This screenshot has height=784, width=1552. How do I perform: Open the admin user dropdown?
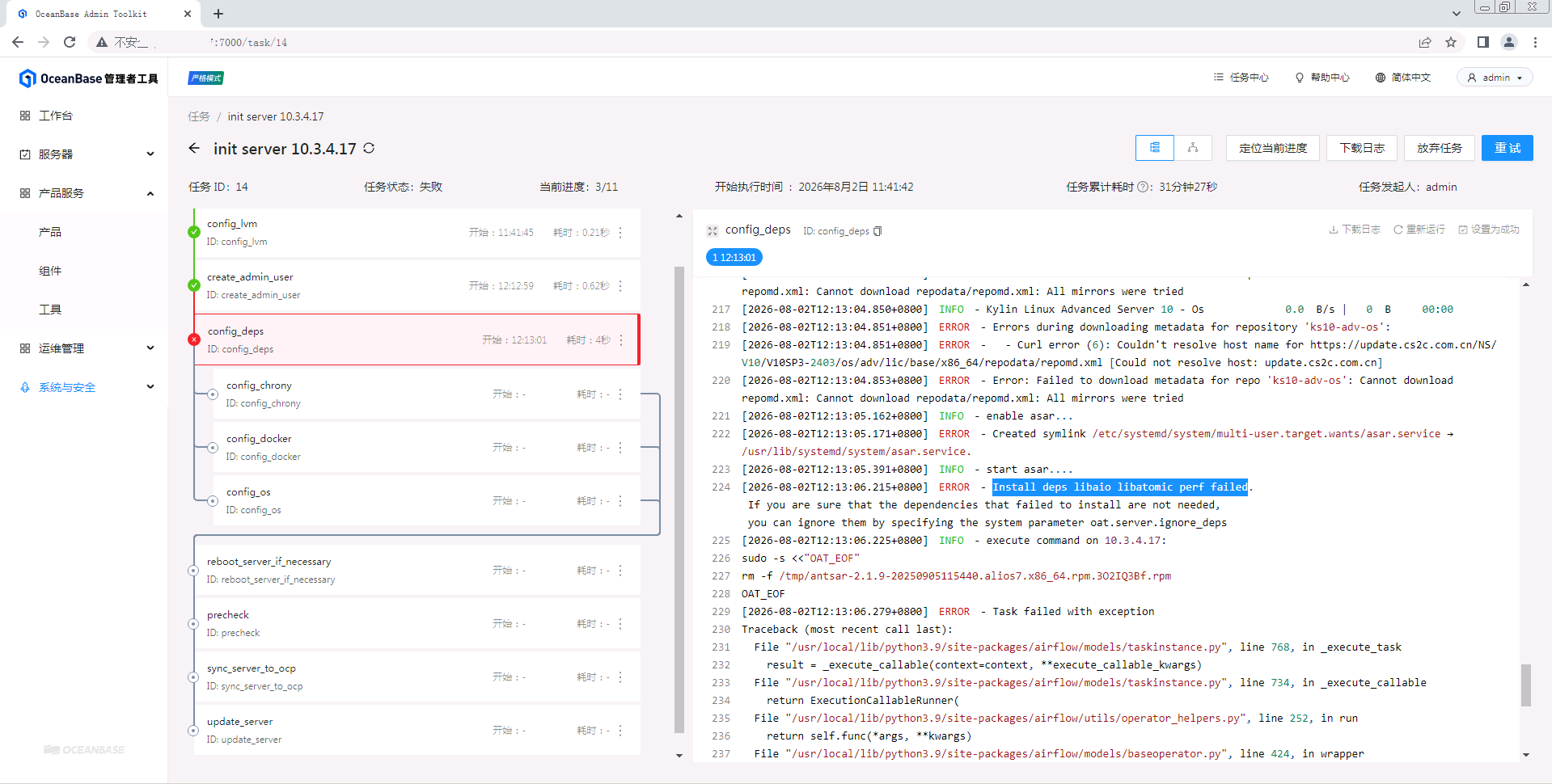pyautogui.click(x=1495, y=78)
